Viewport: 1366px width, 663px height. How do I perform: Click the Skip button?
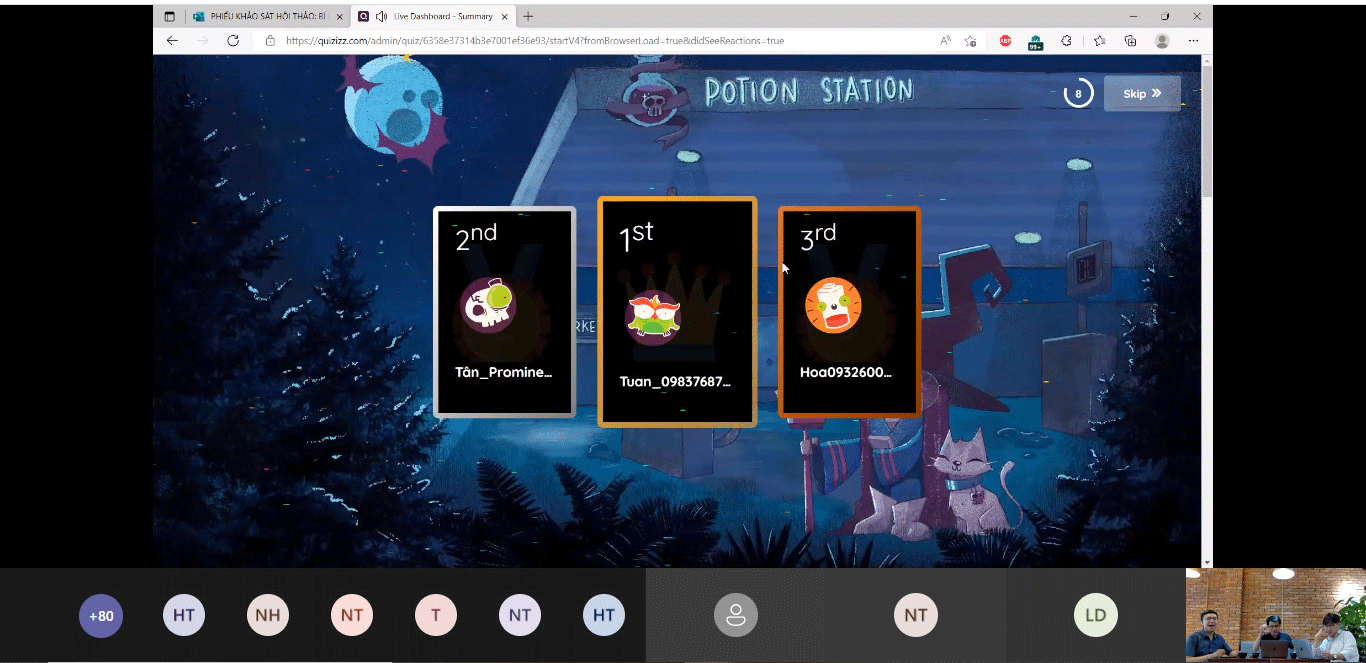pyautogui.click(x=1142, y=94)
